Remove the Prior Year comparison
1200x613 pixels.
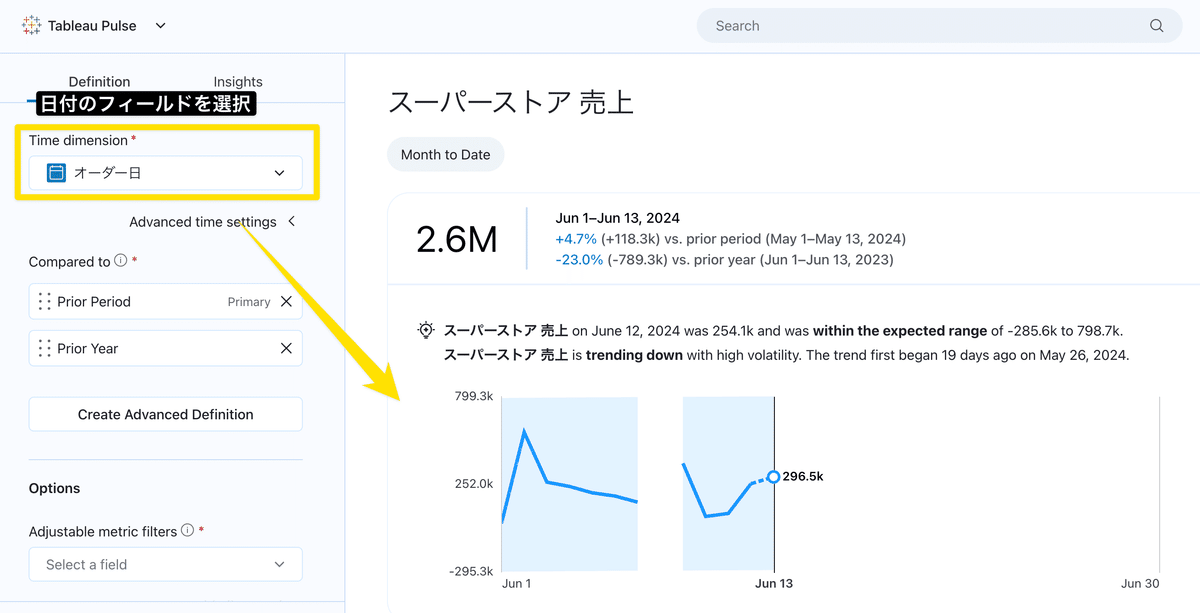point(286,348)
